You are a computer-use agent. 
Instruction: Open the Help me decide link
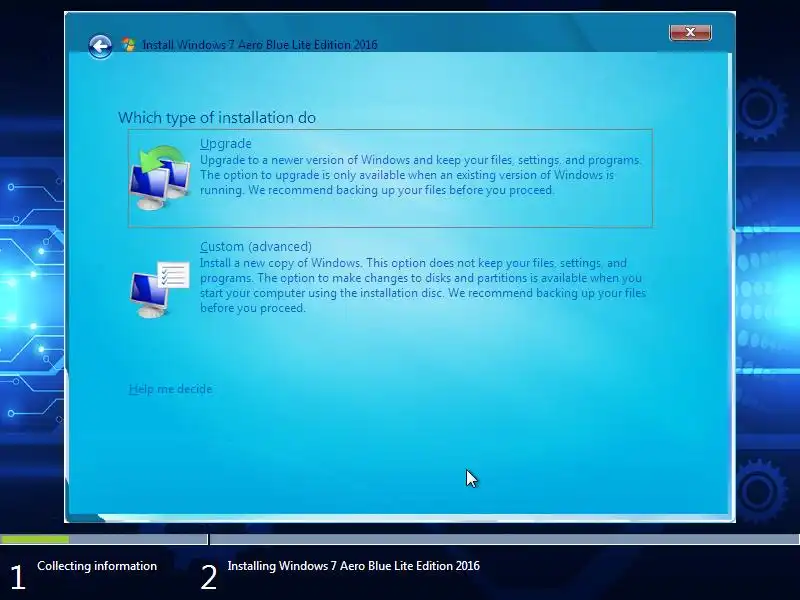(170, 389)
